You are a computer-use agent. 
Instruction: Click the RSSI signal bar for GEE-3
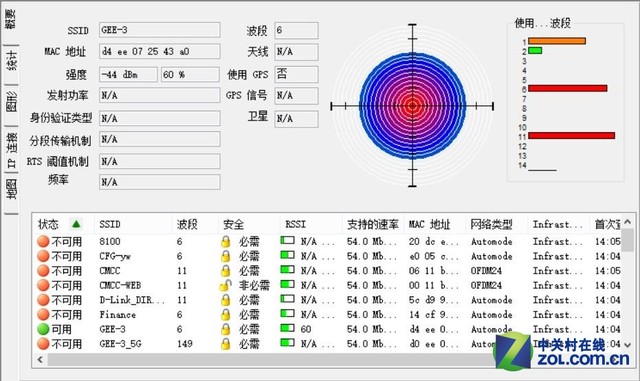[287, 328]
